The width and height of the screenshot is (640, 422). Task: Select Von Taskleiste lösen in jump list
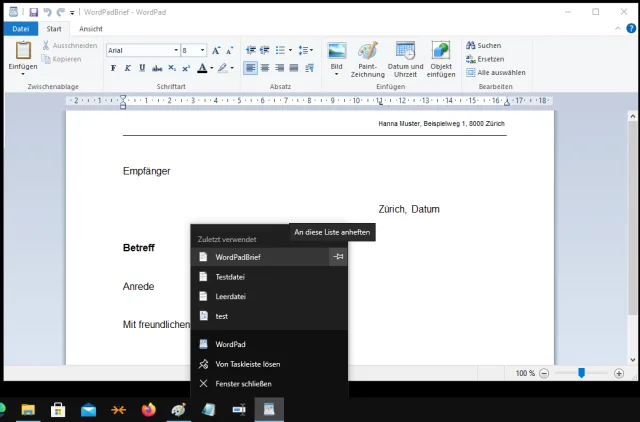click(x=248, y=364)
